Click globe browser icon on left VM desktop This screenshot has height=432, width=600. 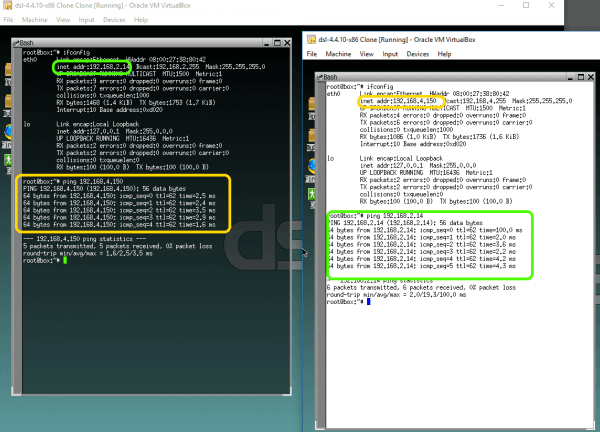(8, 132)
